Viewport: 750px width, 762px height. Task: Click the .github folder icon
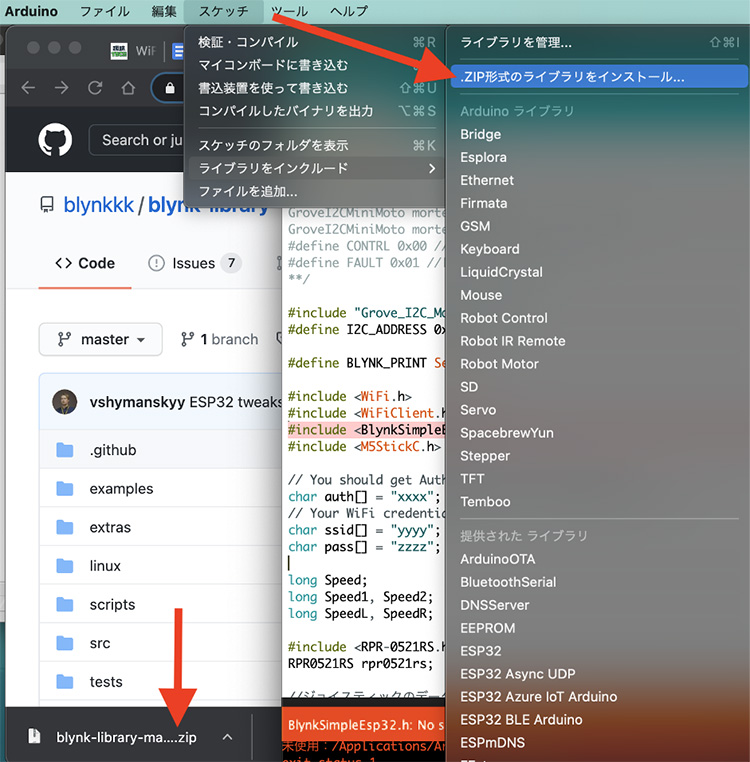[x=65, y=450]
